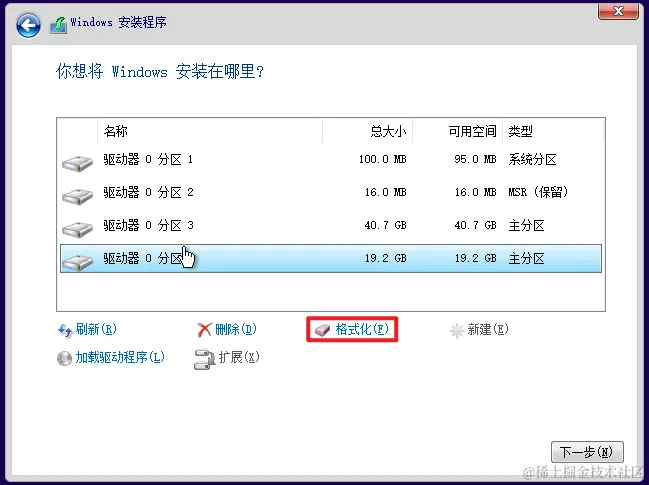Click drive icon for 分区 3

coord(77,229)
